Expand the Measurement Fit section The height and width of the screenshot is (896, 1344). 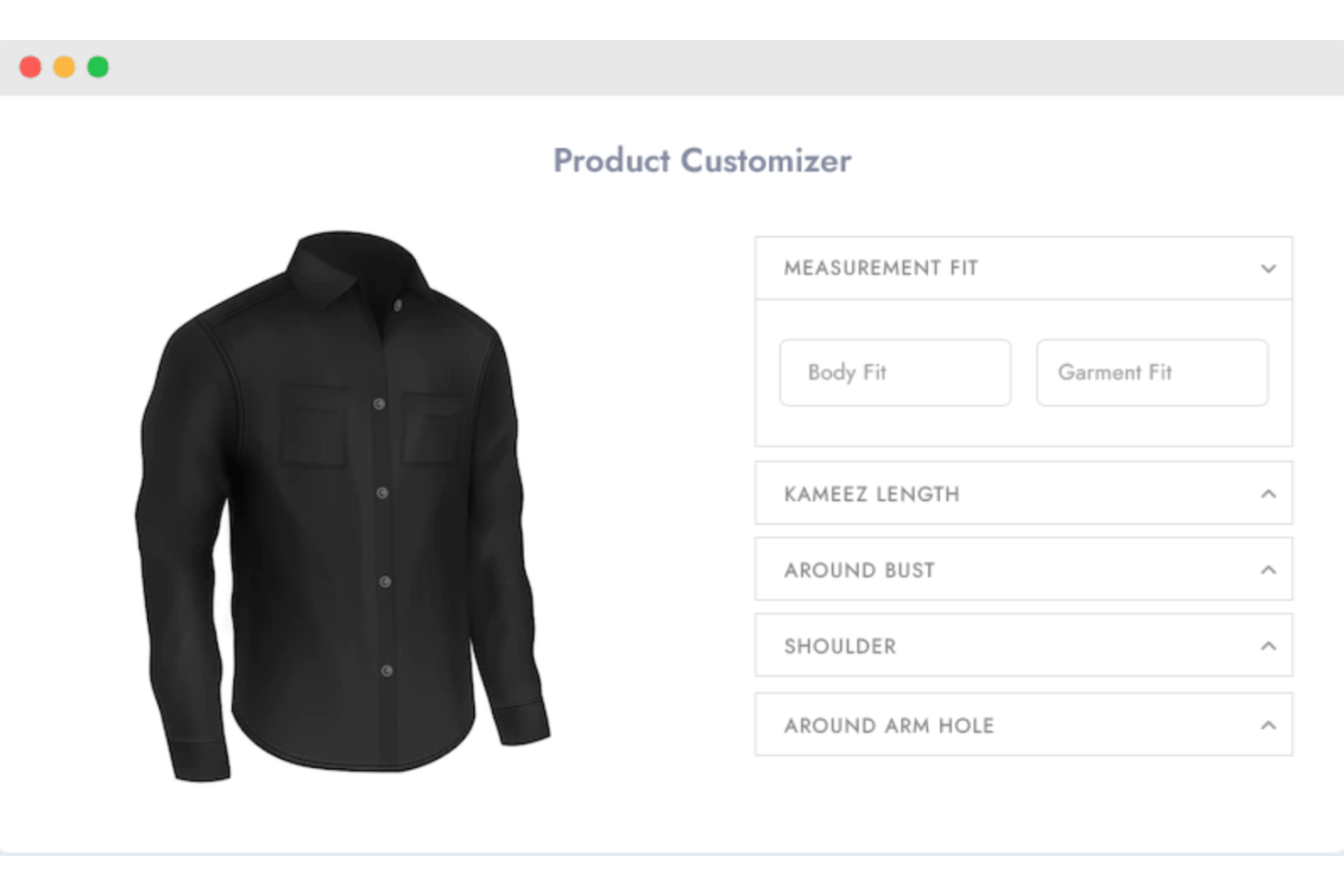click(1022, 268)
